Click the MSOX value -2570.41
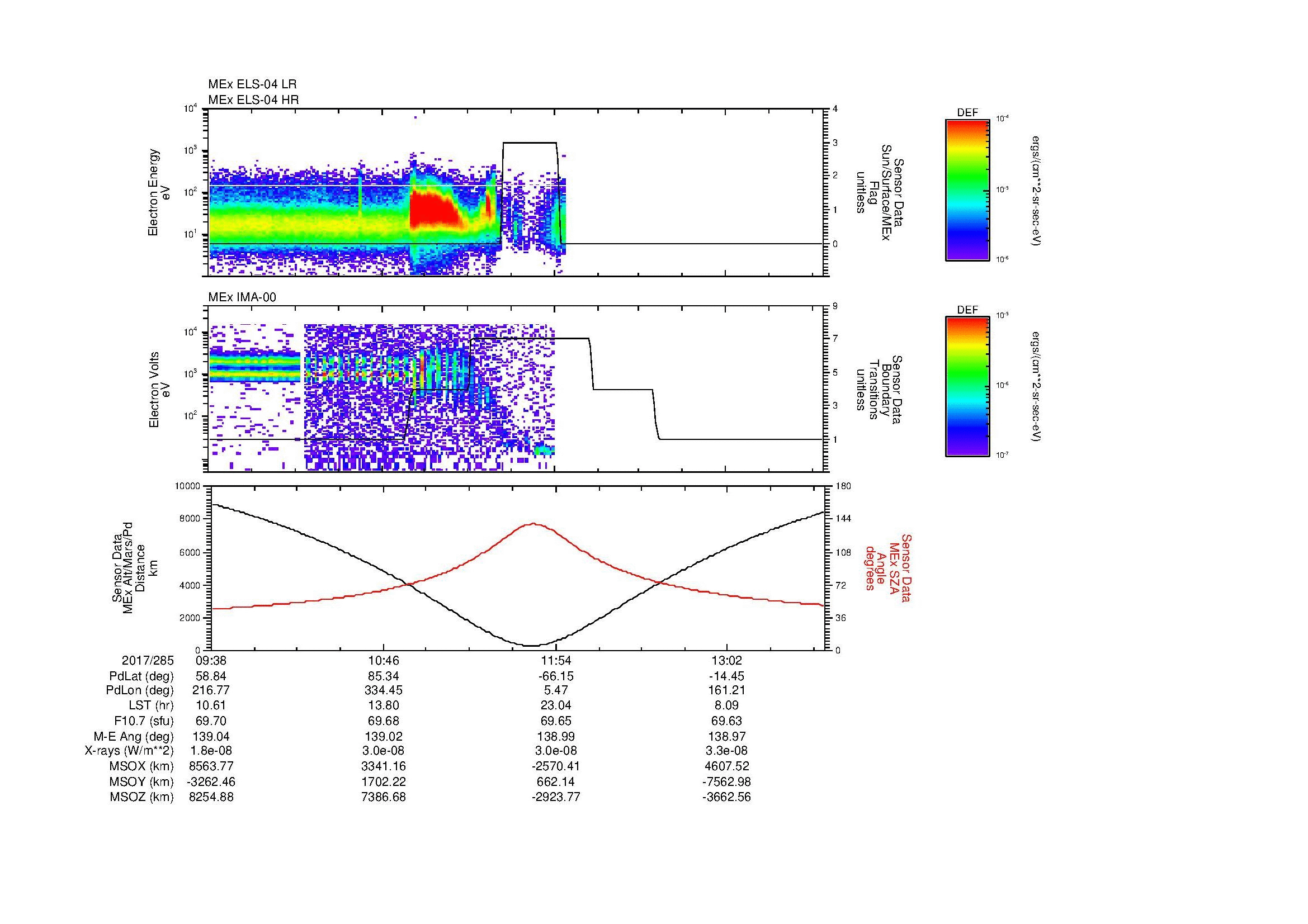The width and height of the screenshot is (1308, 924). 556,766
